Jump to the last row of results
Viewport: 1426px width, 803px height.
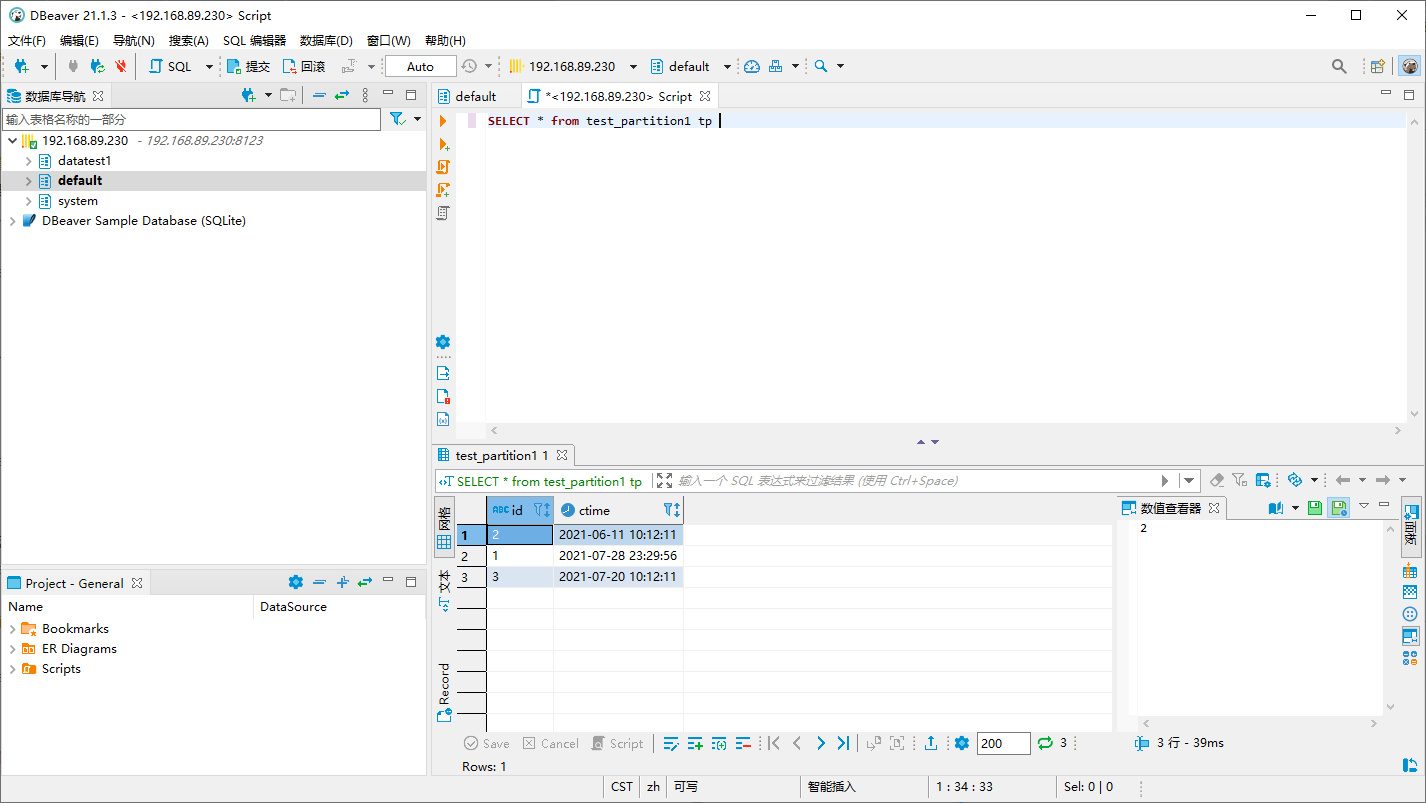pyautogui.click(x=843, y=743)
